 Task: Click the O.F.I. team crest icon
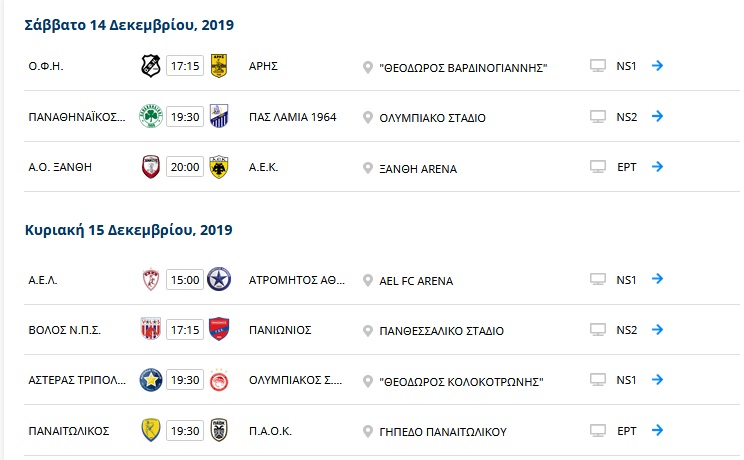click(x=151, y=66)
